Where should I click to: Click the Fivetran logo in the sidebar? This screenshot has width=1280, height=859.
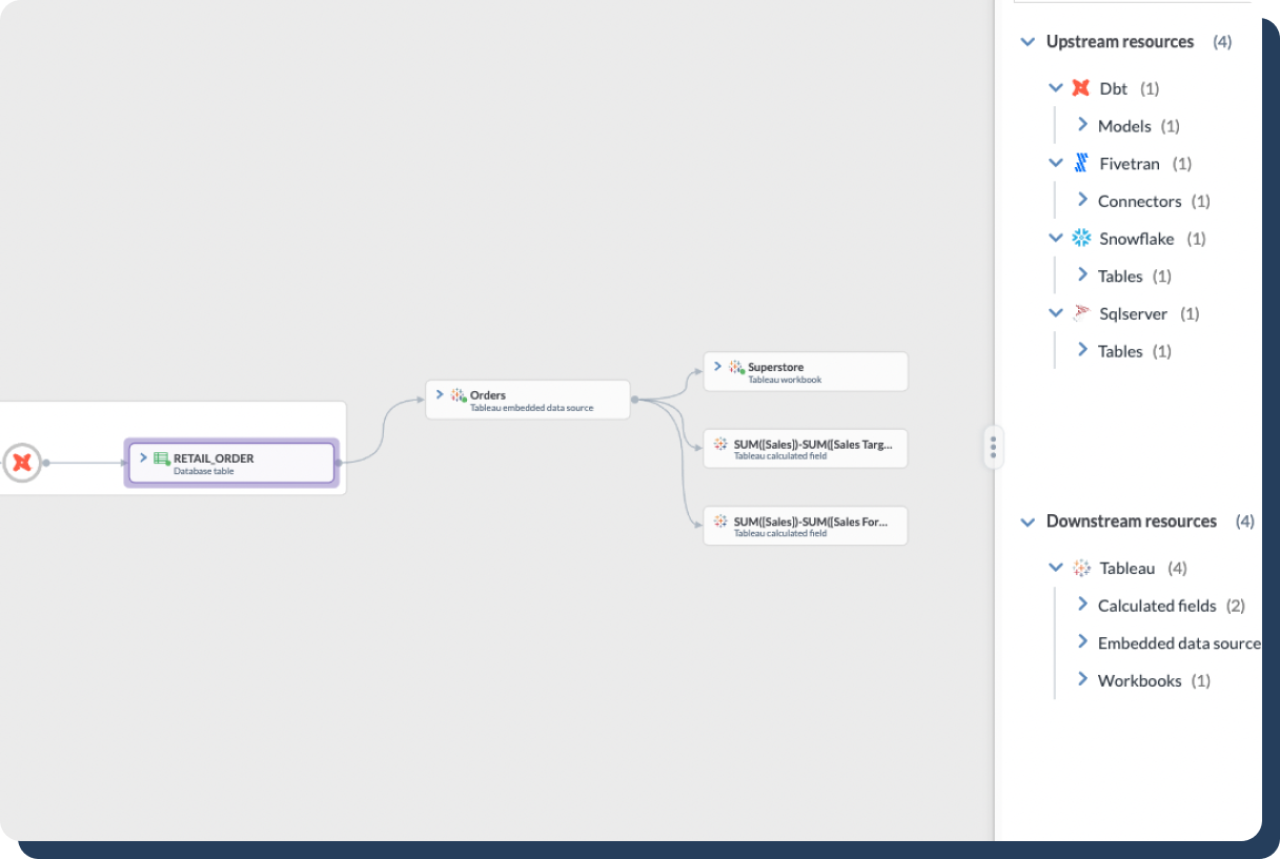1081,163
